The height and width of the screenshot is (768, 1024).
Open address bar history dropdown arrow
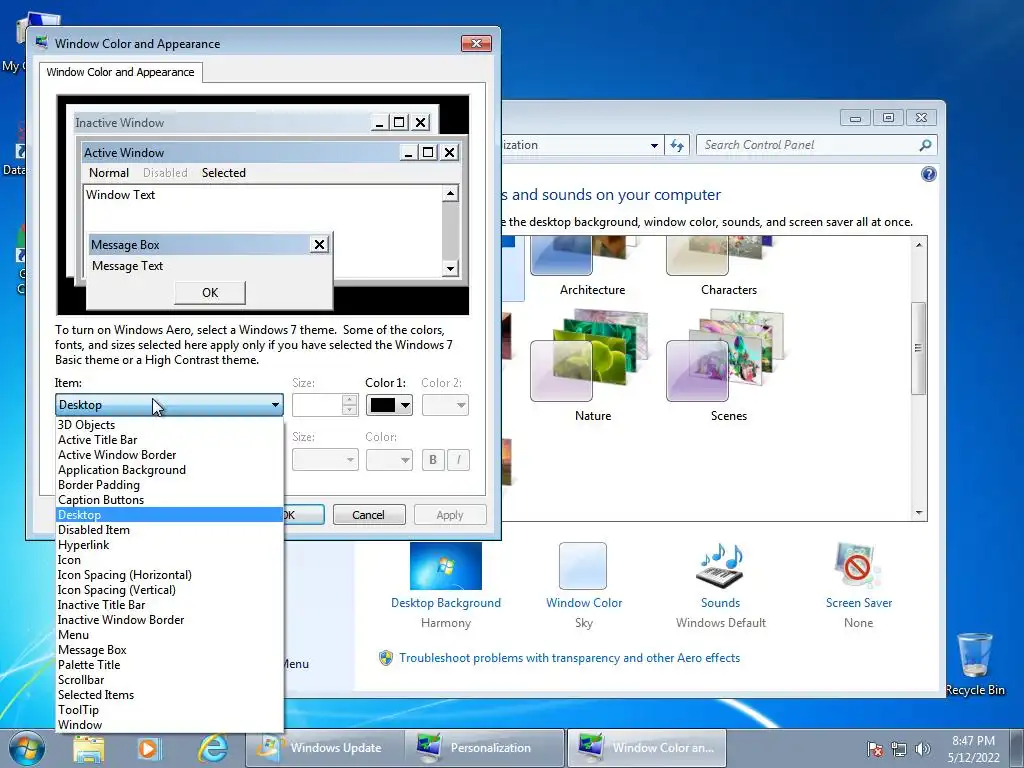(654, 145)
